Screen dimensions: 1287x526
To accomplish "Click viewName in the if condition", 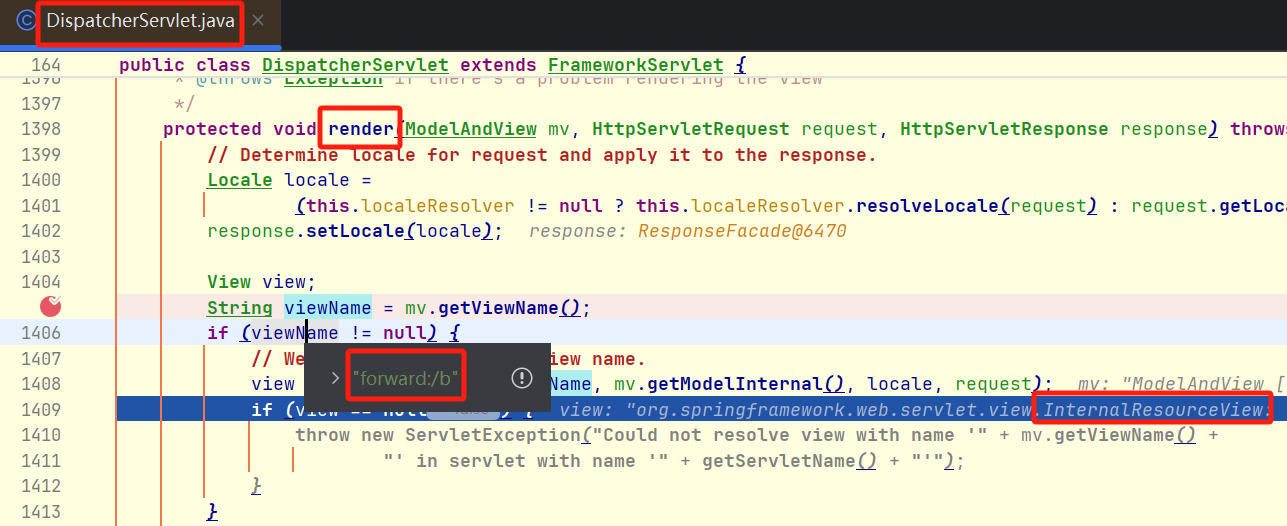I will point(294,333).
